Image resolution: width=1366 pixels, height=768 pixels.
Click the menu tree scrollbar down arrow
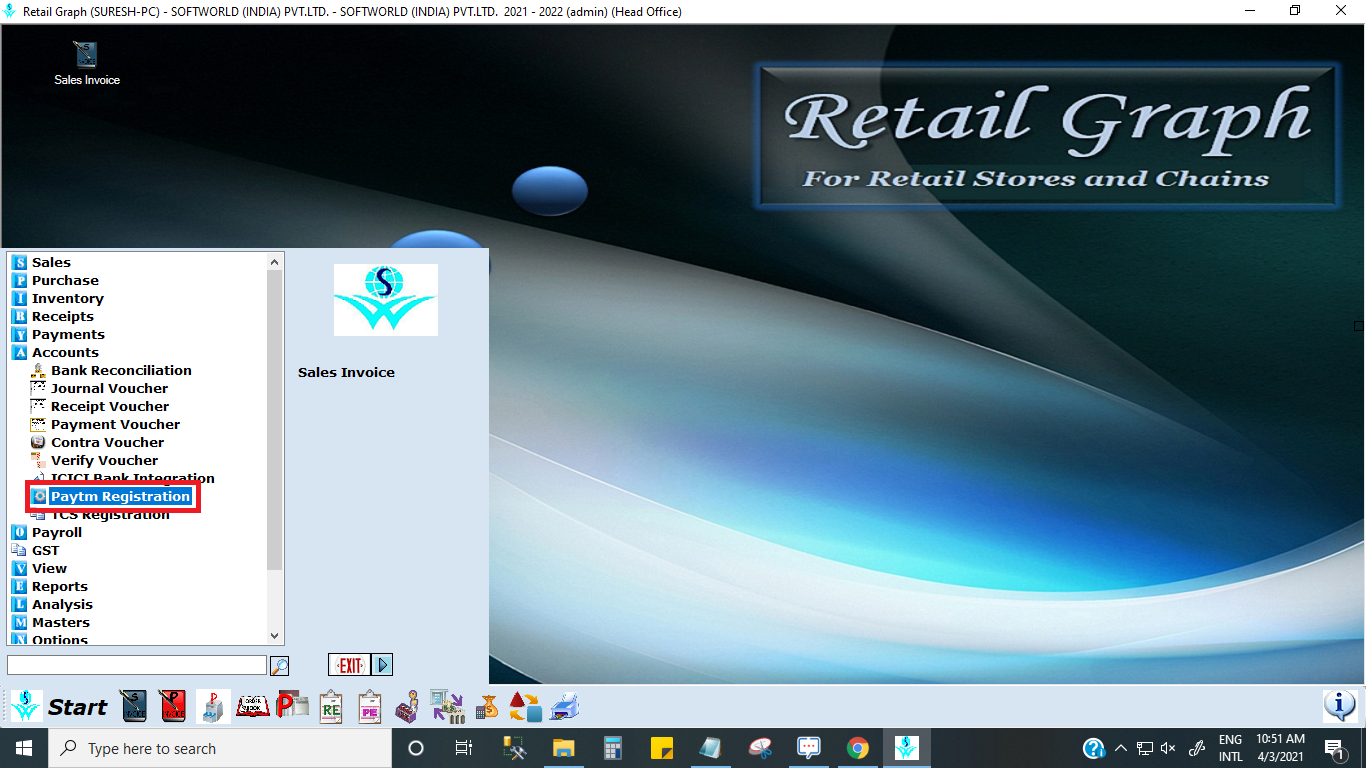275,635
